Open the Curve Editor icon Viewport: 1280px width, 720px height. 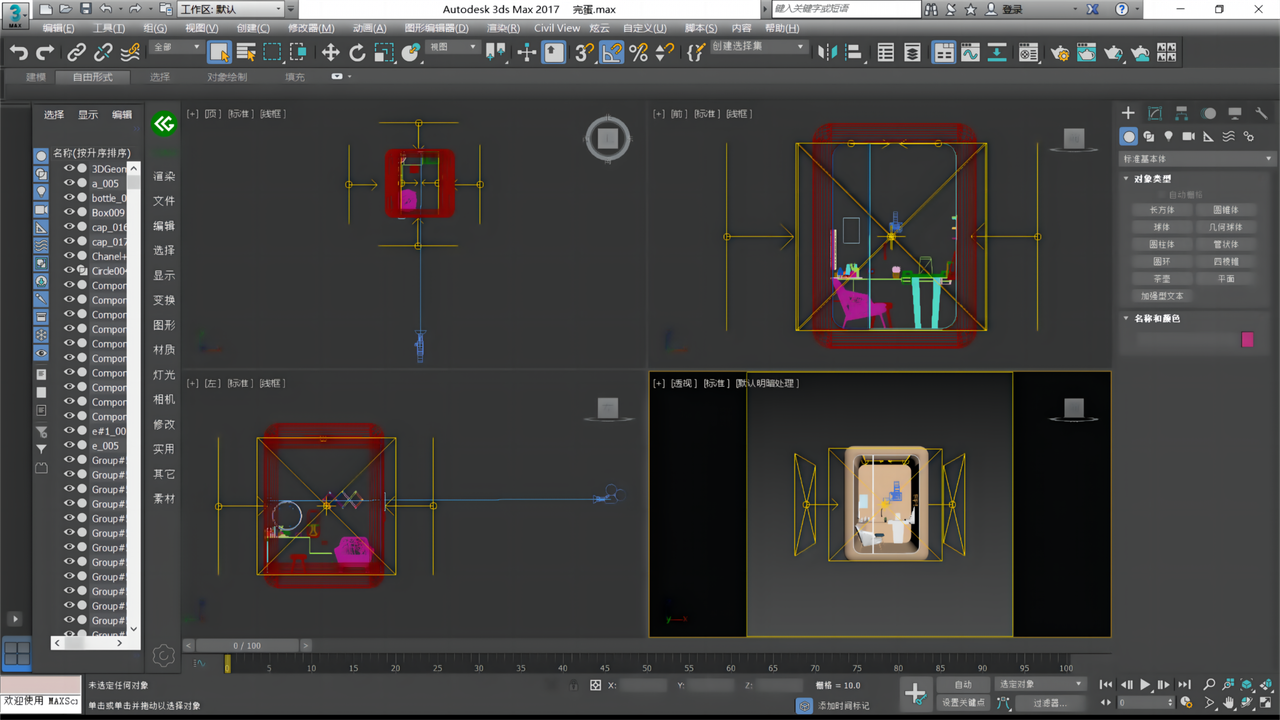pos(970,52)
